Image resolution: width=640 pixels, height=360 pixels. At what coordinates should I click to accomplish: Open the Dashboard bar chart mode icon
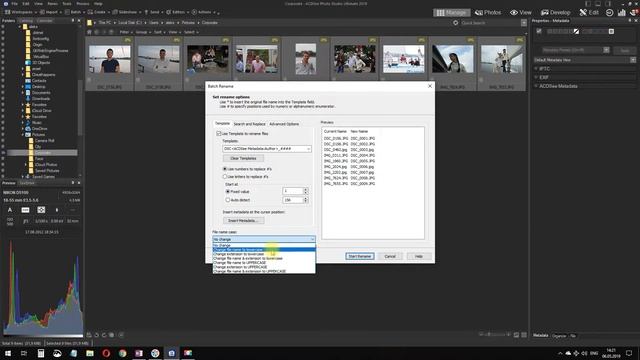pos(622,13)
